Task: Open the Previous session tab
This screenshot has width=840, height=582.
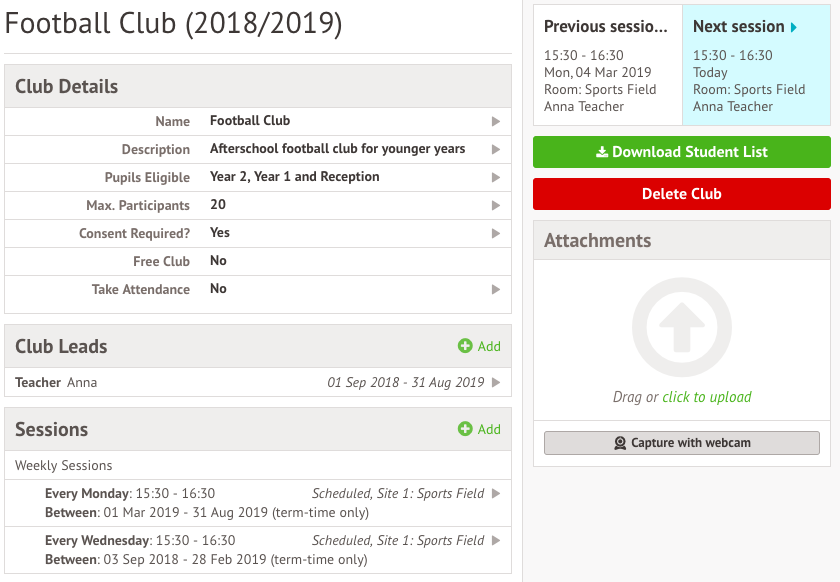Action: 608,65
